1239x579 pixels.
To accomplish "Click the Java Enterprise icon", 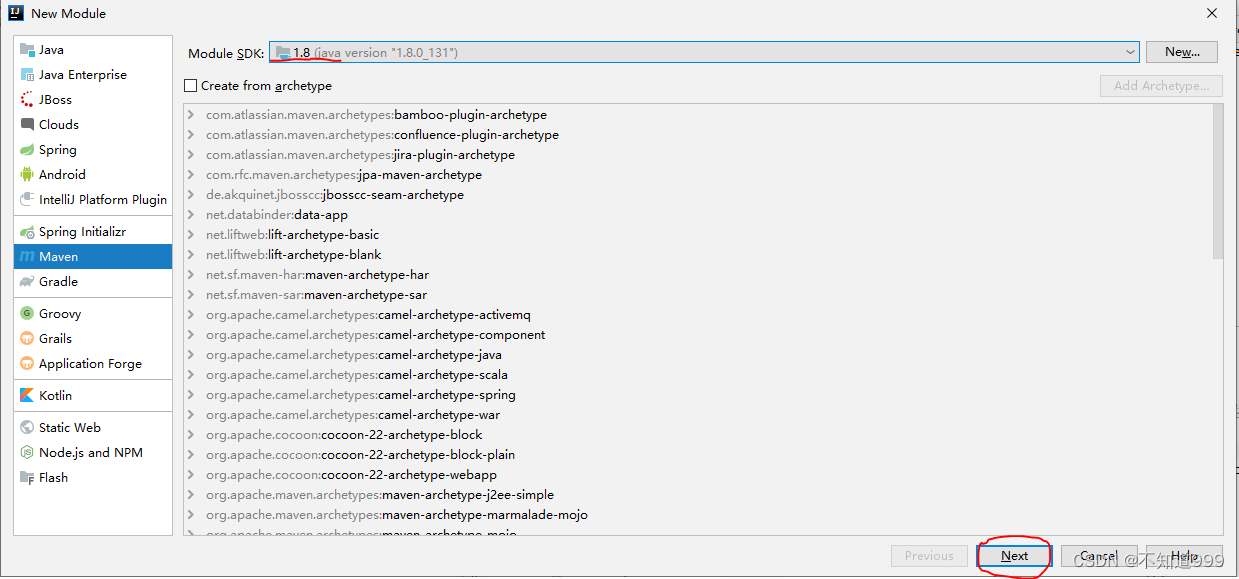I will click(x=27, y=75).
